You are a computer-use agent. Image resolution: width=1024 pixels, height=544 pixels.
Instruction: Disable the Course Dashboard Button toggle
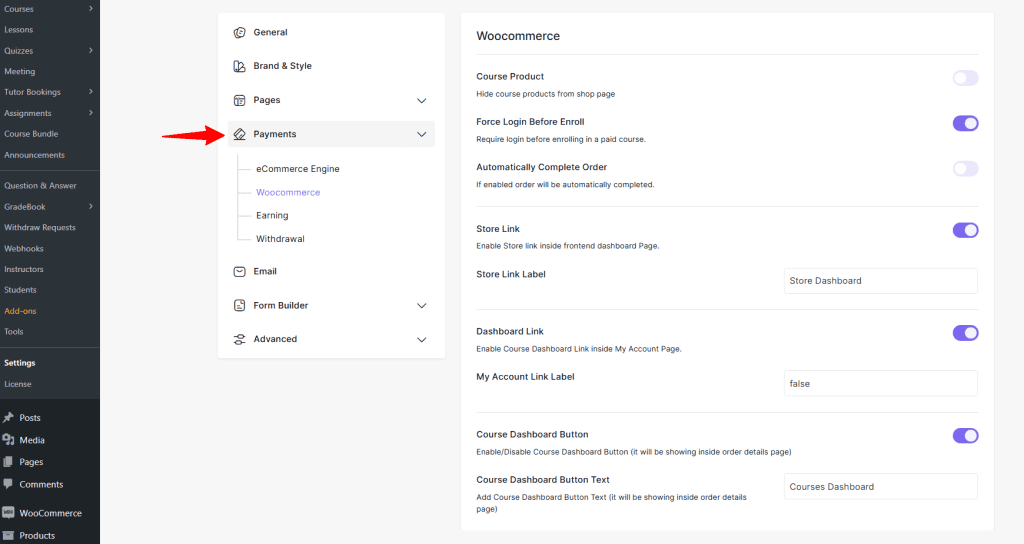pos(965,436)
